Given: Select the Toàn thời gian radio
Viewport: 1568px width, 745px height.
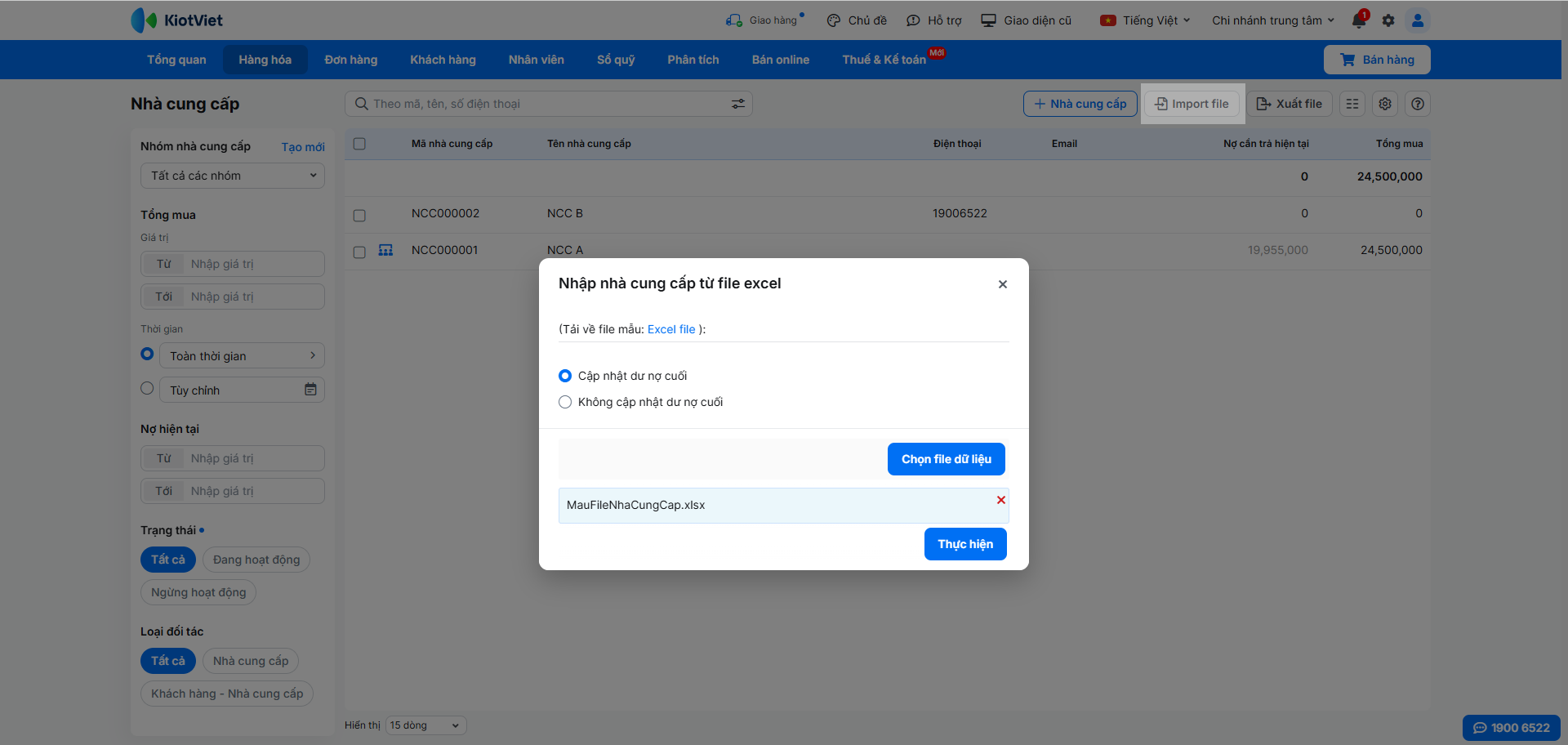Looking at the screenshot, I should (x=147, y=354).
